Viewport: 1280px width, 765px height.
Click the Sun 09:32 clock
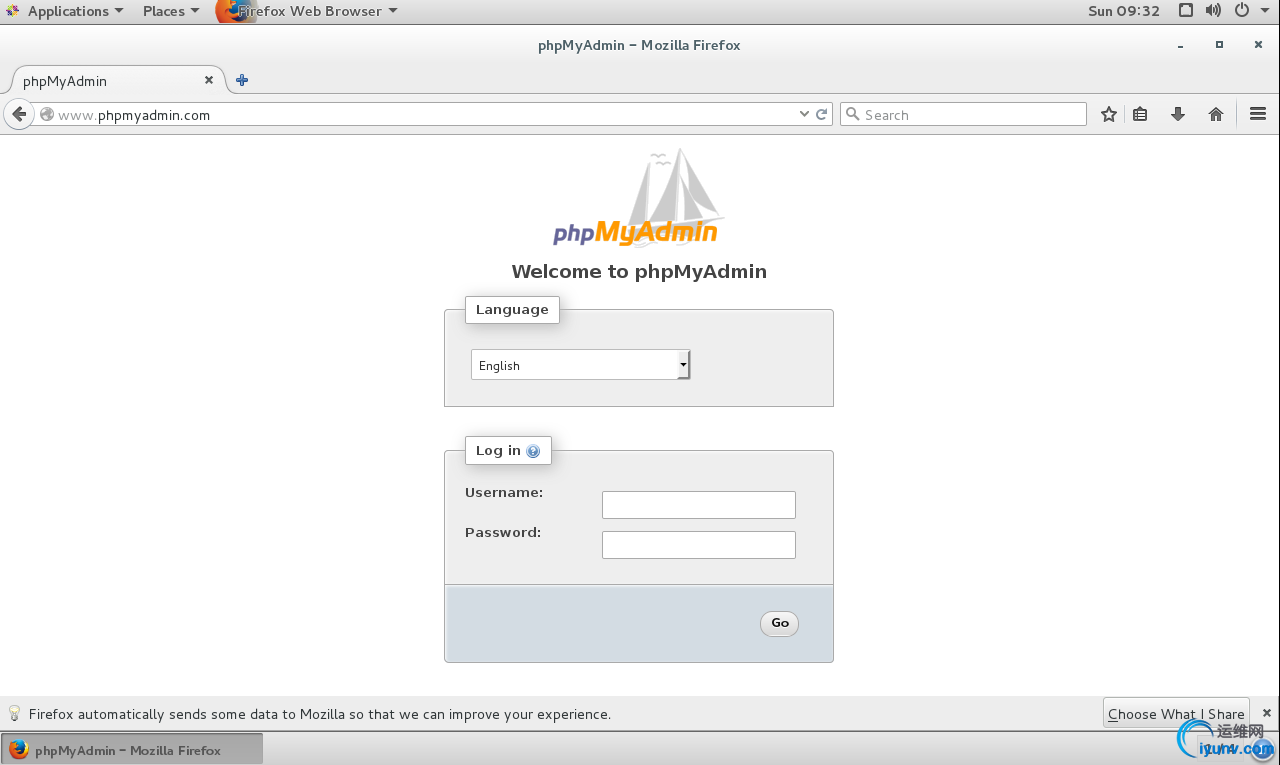(1124, 11)
